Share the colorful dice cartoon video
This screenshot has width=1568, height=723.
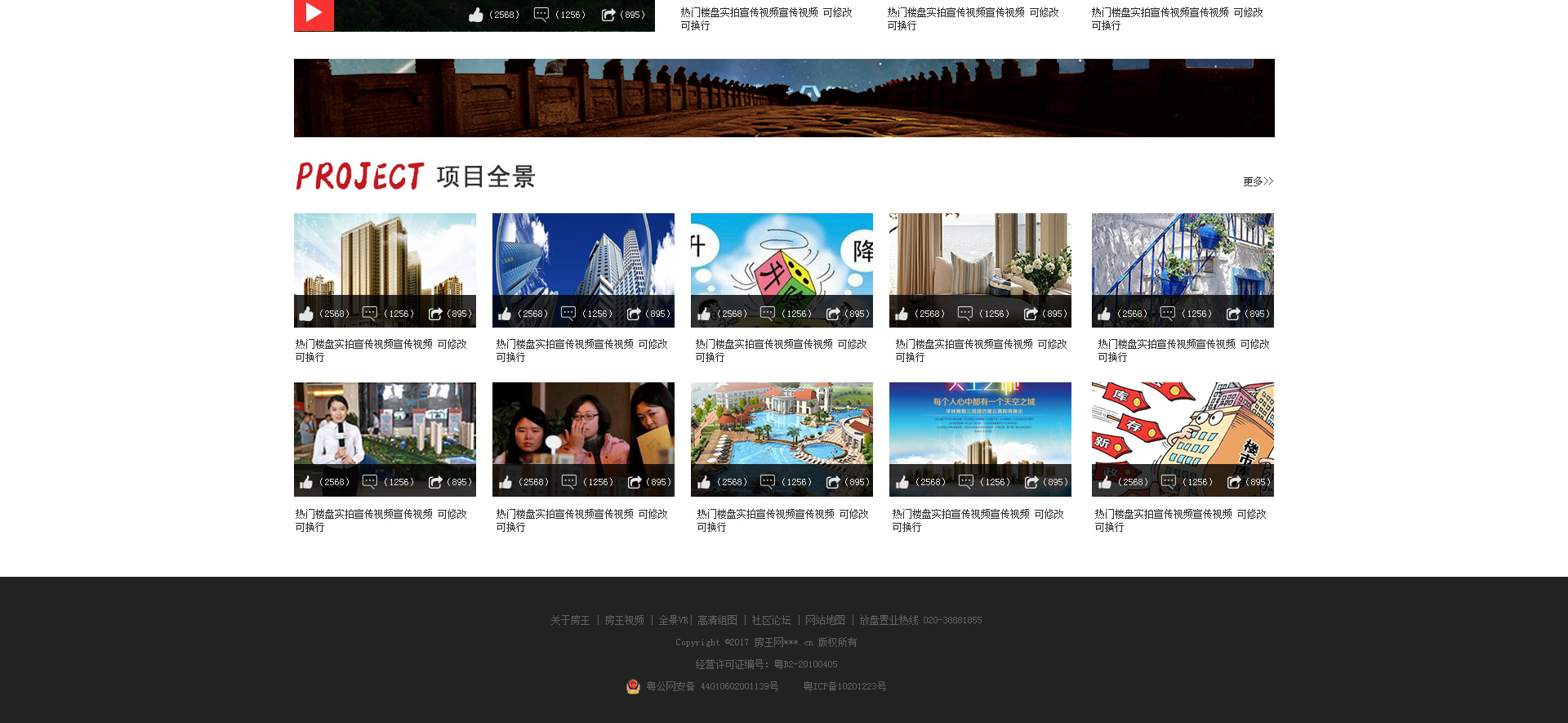click(833, 314)
